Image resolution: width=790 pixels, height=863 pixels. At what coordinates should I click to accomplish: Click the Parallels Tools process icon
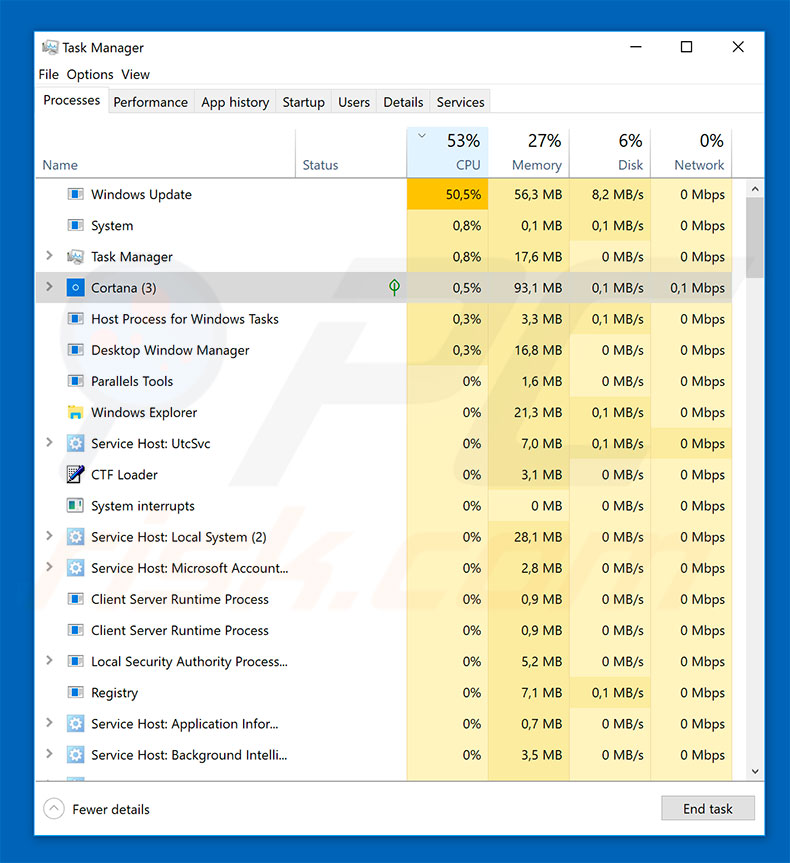pyautogui.click(x=75, y=381)
